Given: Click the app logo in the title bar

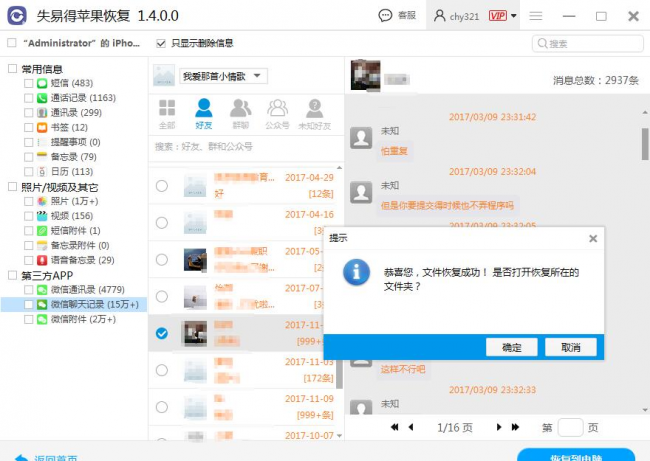Looking at the screenshot, I should coord(17,16).
